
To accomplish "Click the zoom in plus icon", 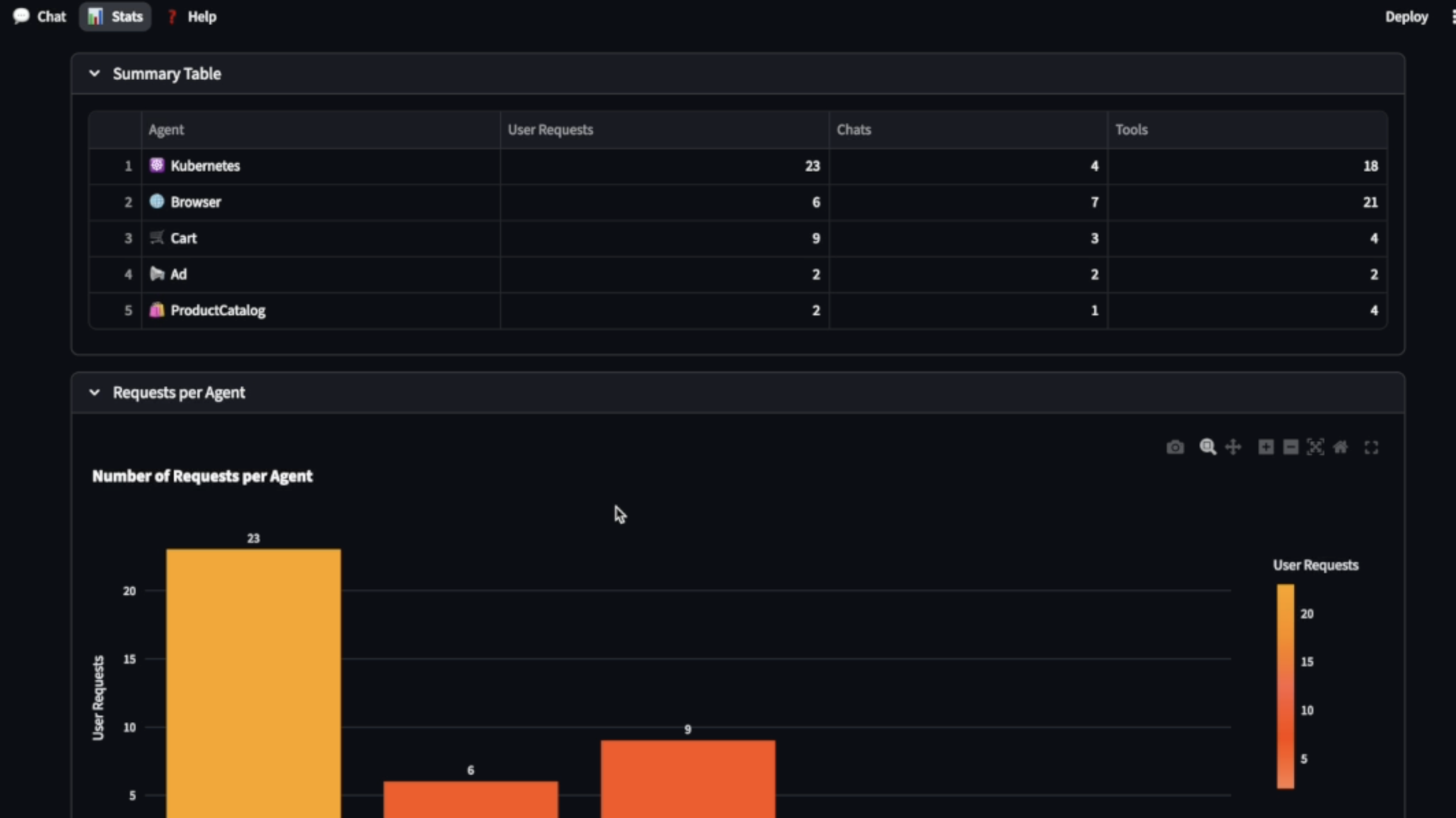I will pos(1265,447).
